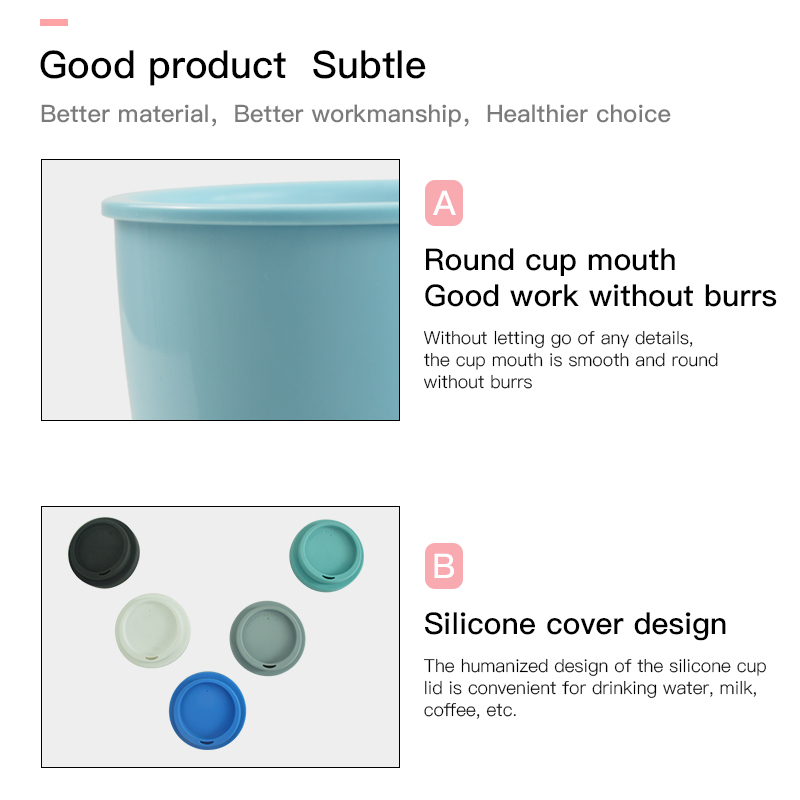Image resolution: width=800 pixels, height=800 pixels.
Task: Click the pink letter B badge
Action: click(x=444, y=566)
